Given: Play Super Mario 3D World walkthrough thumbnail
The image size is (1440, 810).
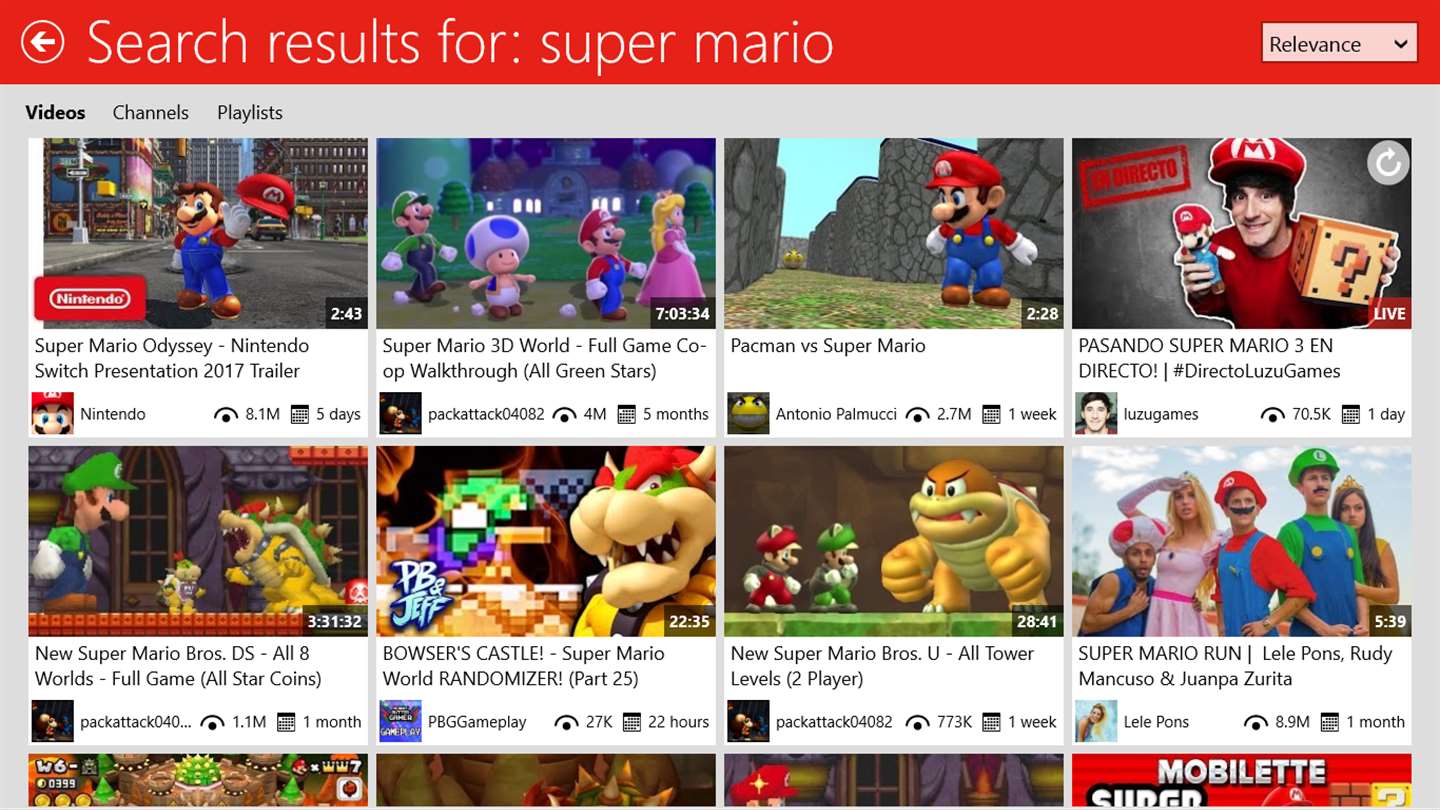Looking at the screenshot, I should (546, 233).
